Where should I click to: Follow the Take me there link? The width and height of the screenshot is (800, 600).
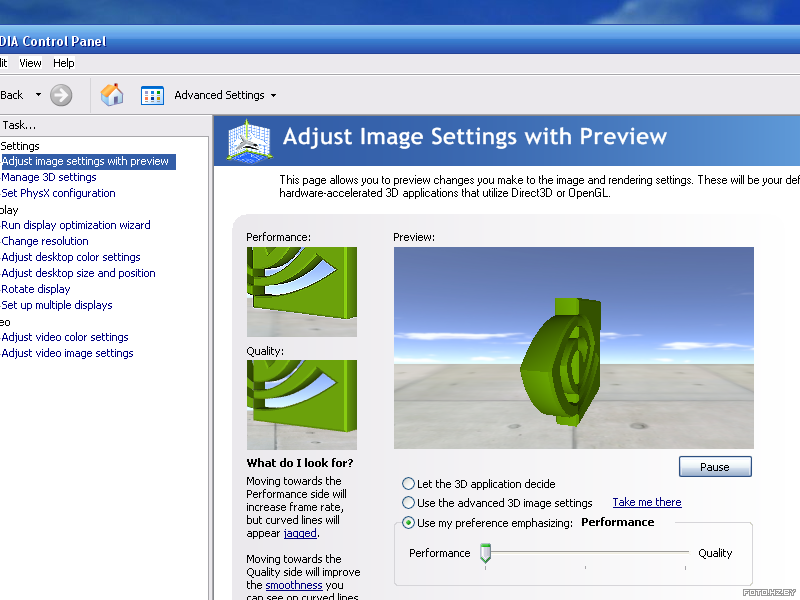point(647,502)
